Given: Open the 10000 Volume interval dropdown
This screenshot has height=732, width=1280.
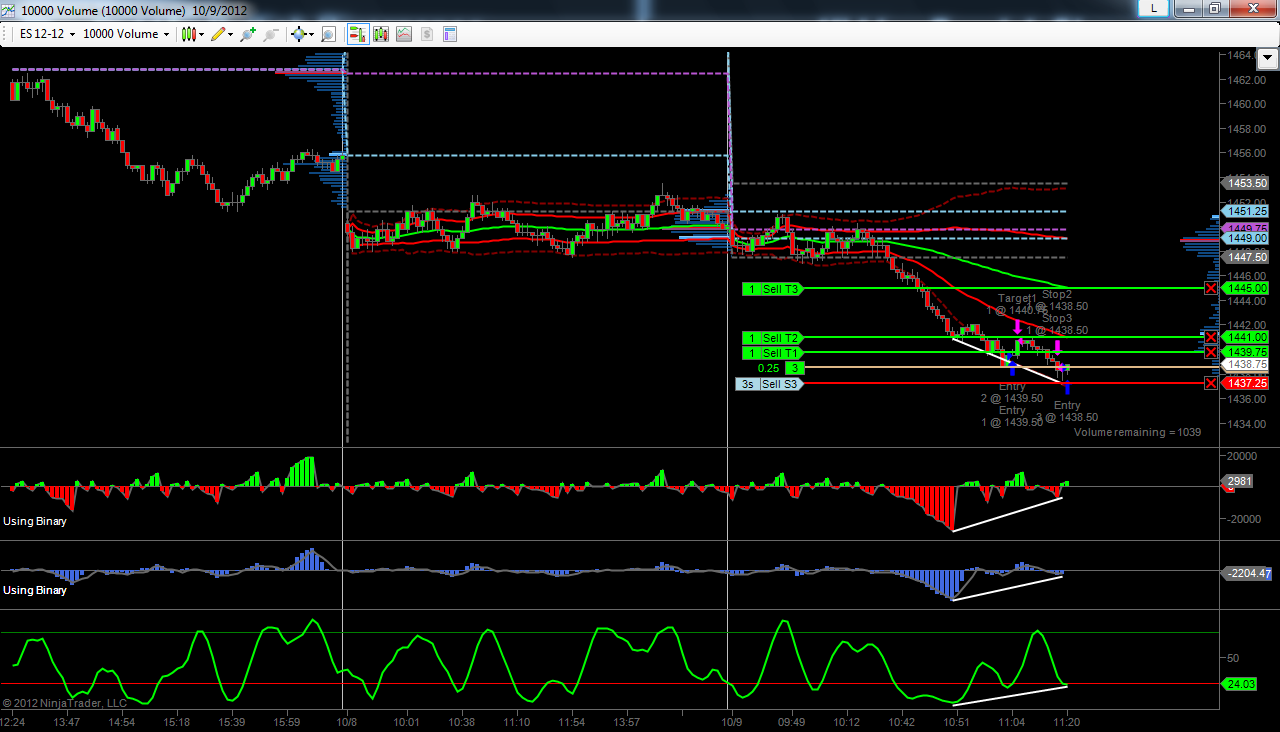Looking at the screenshot, I should point(126,34).
